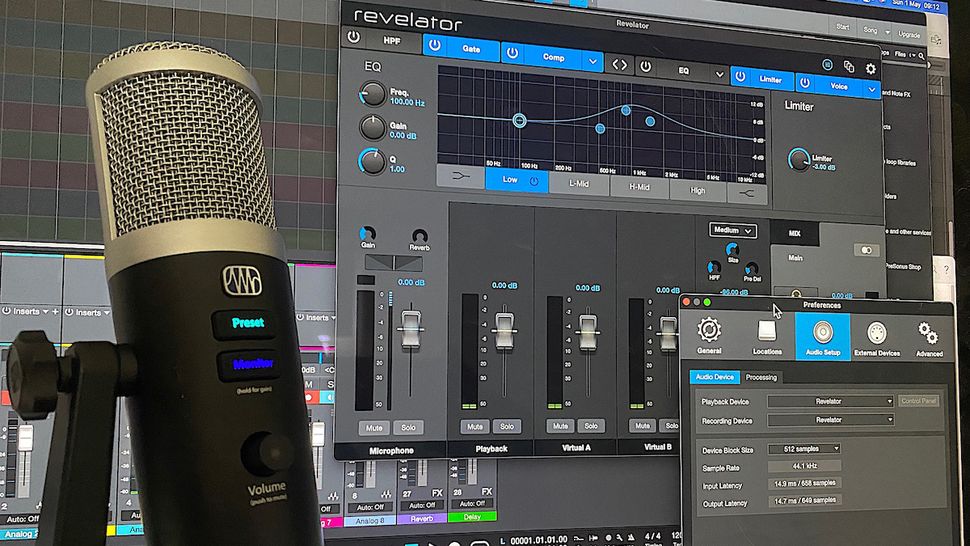
Task: Open the EQ preset dropdown arrow
Action: point(719,74)
